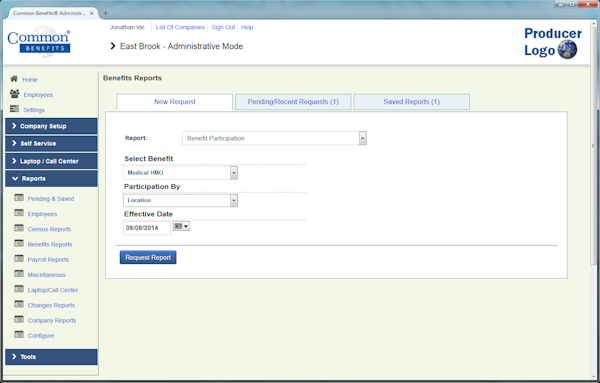Open a new browser tab with plus

[x=105, y=13]
